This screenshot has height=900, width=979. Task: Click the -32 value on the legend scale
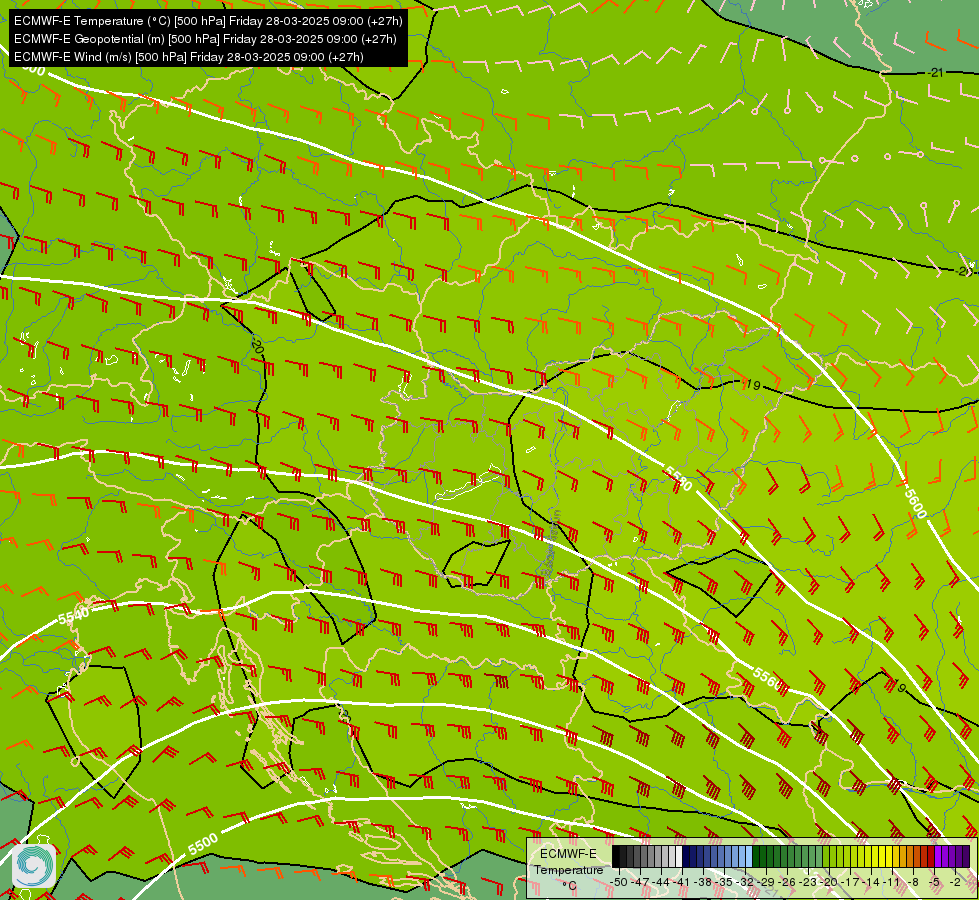point(745,882)
